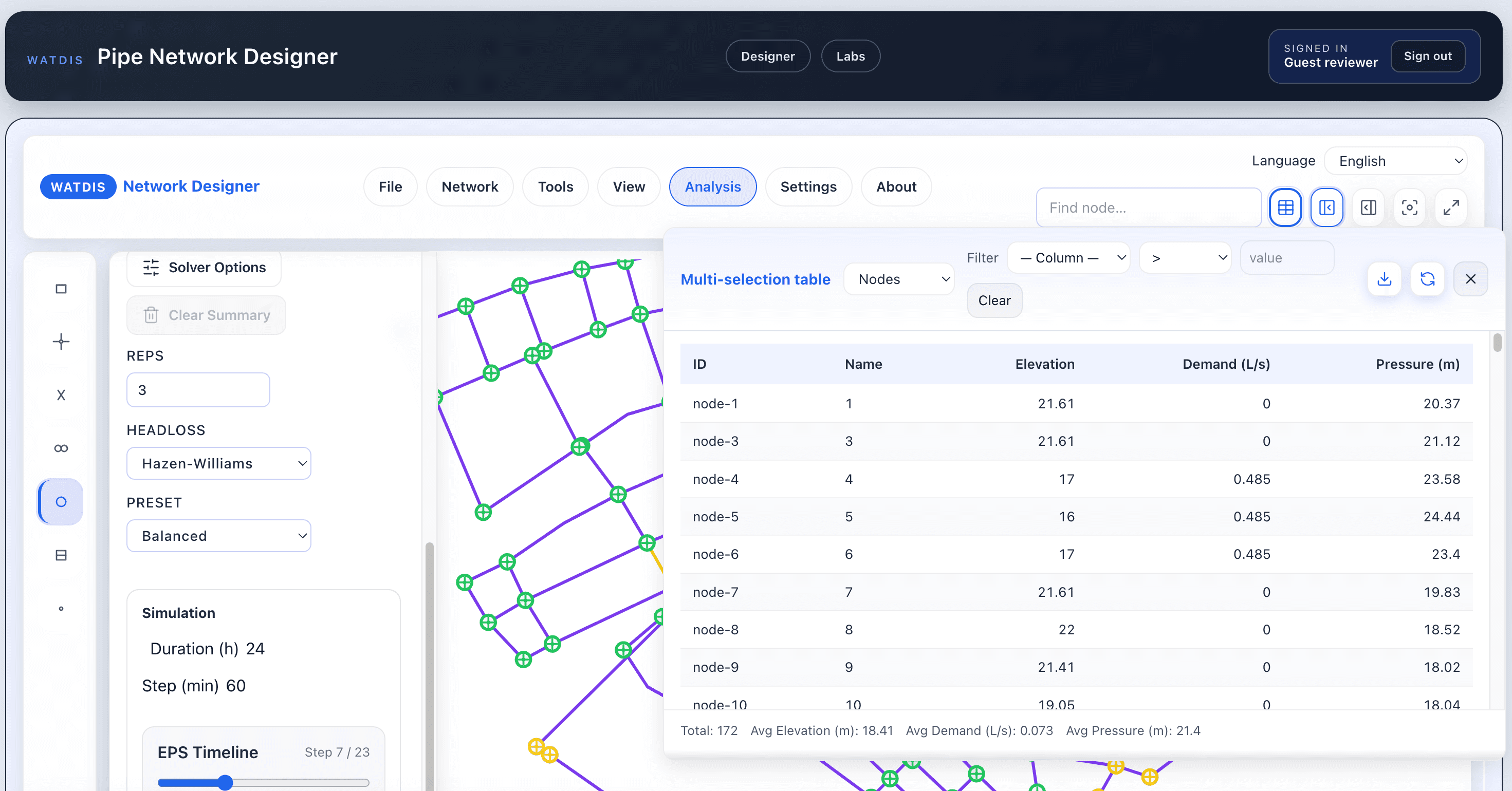
Task: Select the circle node tool
Action: pyautogui.click(x=61, y=502)
